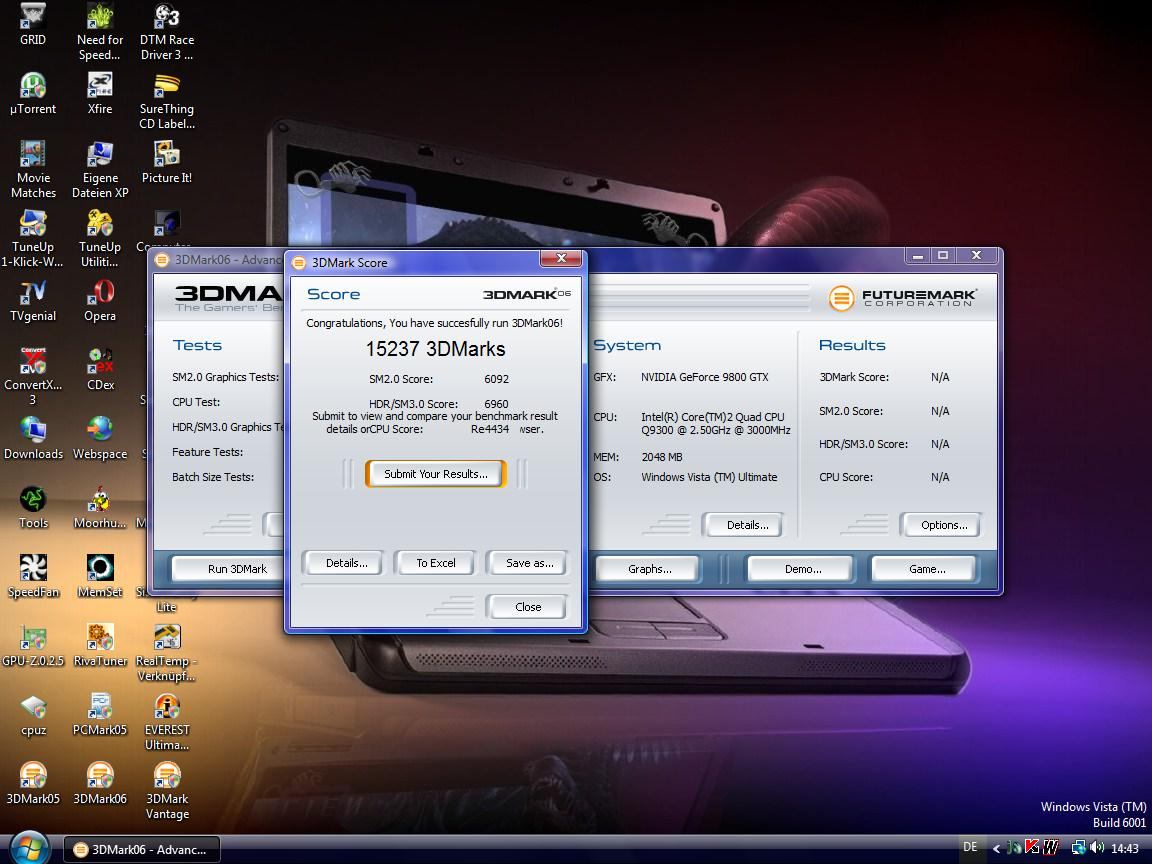
Task: Show hidden tray icons arrow
Action: pyautogui.click(x=996, y=849)
